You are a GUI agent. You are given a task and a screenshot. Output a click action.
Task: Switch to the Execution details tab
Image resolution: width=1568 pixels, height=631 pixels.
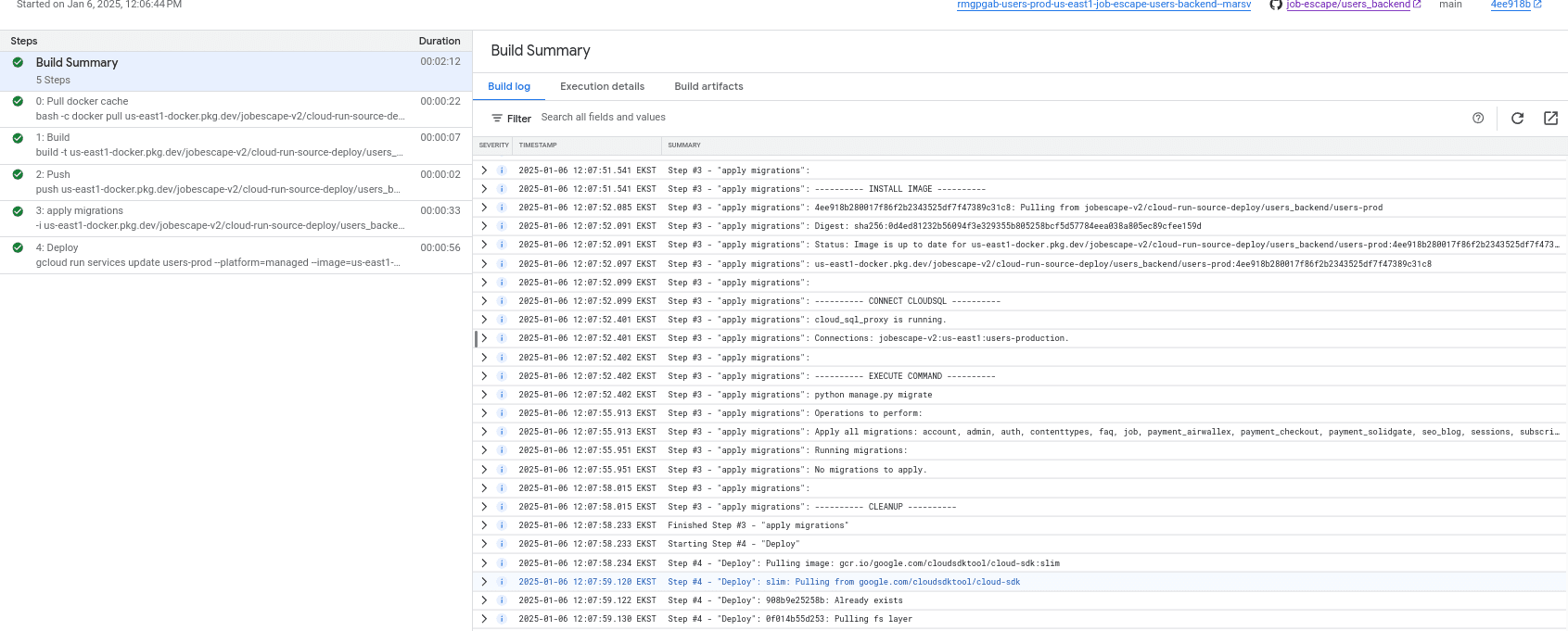602,86
